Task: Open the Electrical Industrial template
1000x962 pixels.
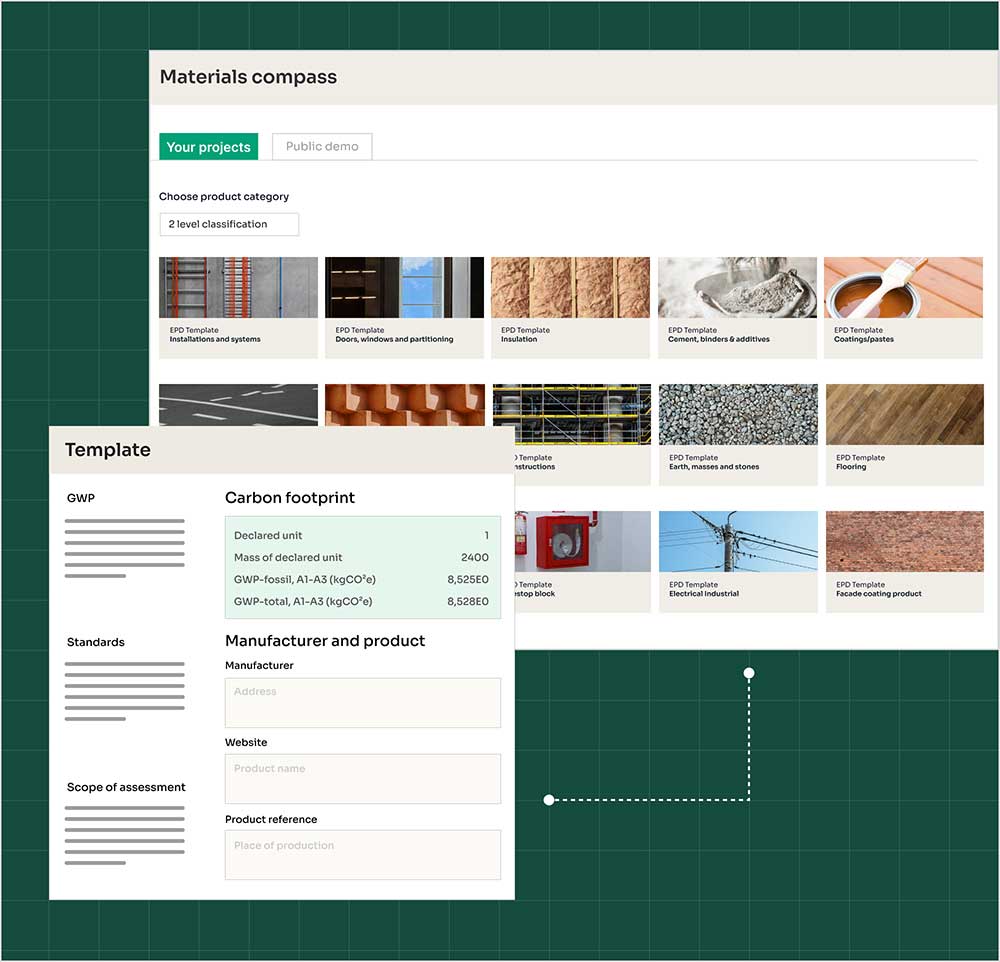Action: [x=737, y=561]
